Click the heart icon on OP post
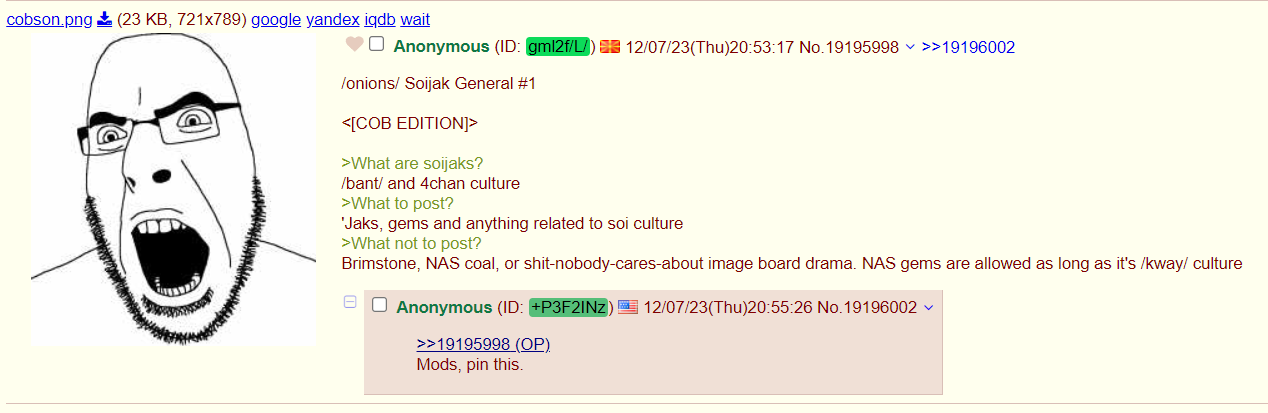The height and width of the screenshot is (413, 1268). 353,45
